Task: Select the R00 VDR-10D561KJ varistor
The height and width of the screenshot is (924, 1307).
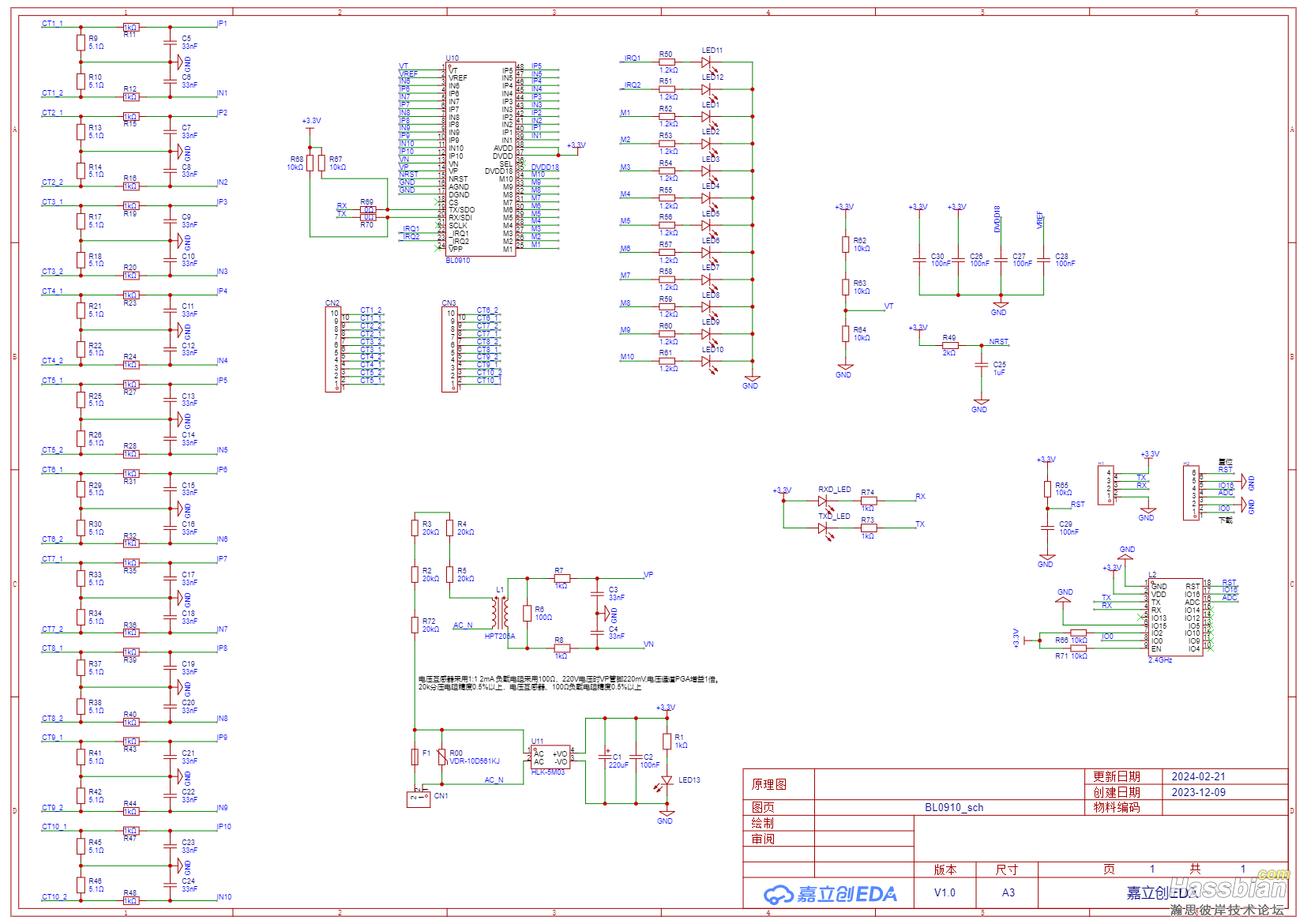Action: coord(442,757)
